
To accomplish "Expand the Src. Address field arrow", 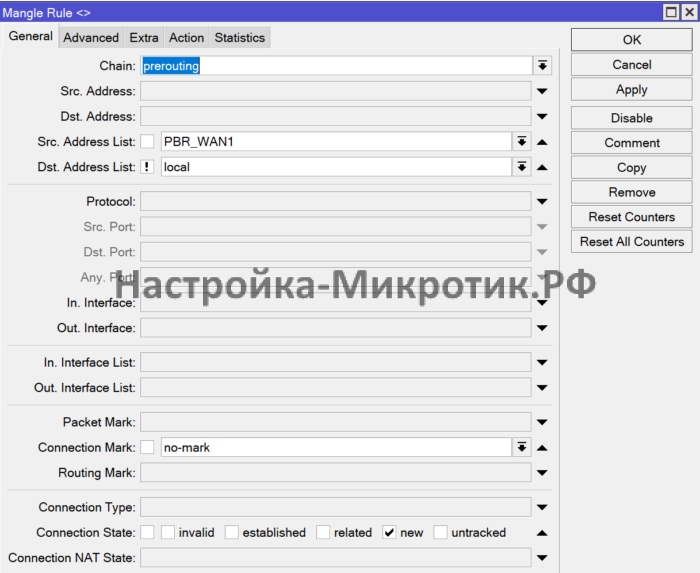I will [542, 91].
